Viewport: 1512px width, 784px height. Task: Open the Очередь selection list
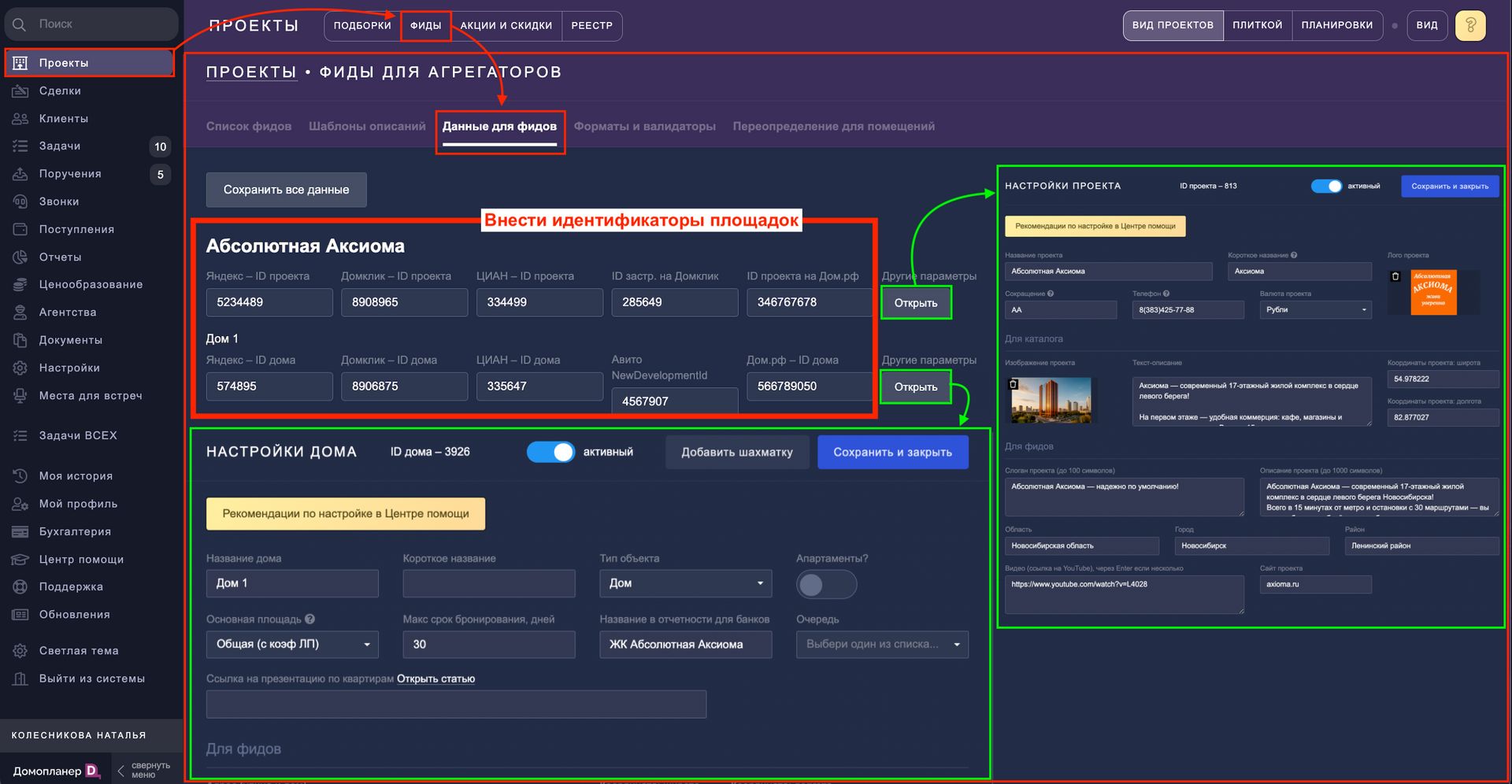(881, 644)
